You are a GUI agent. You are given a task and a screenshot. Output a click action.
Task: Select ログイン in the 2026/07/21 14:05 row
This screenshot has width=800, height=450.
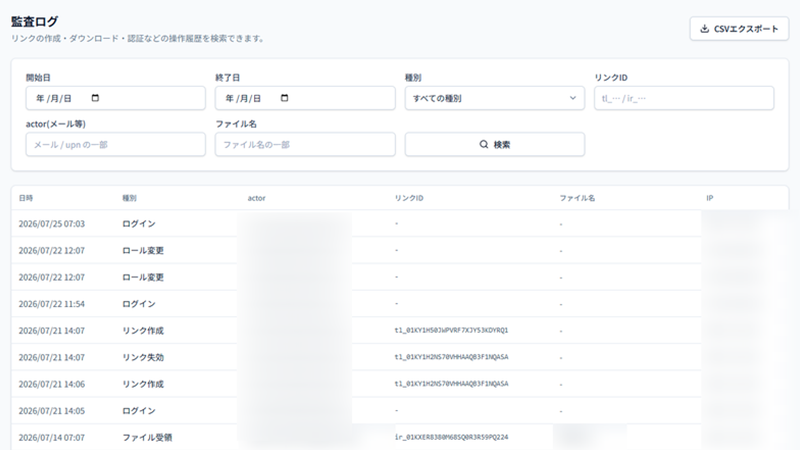[139, 411]
